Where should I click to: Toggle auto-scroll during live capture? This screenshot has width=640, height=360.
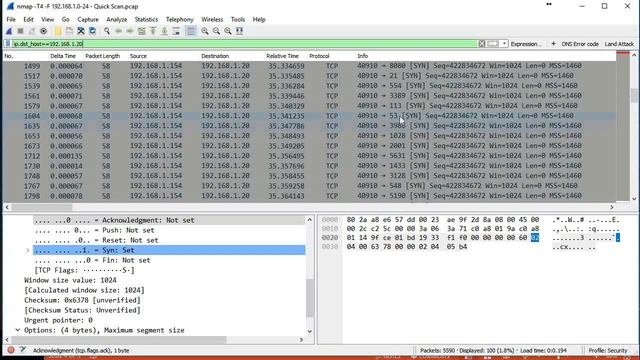(x=176, y=31)
